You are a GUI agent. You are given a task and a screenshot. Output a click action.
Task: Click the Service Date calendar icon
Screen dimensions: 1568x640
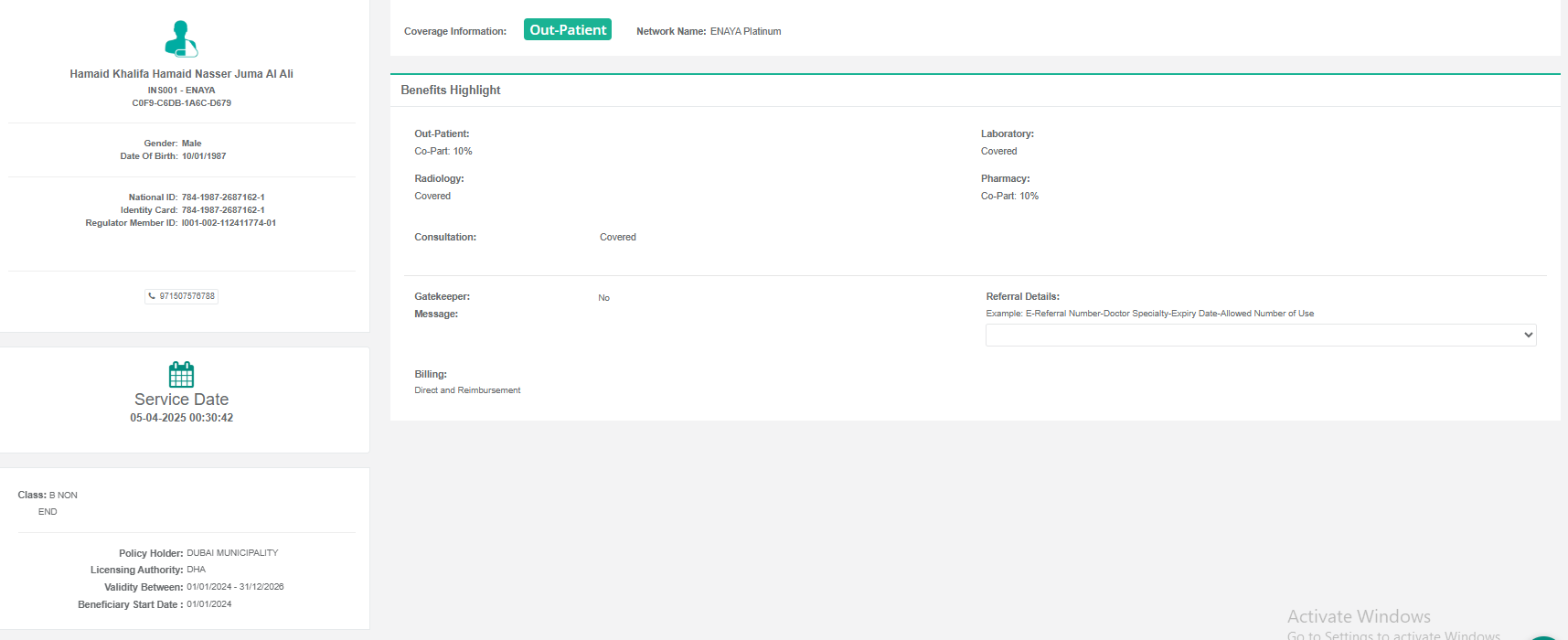[x=181, y=374]
